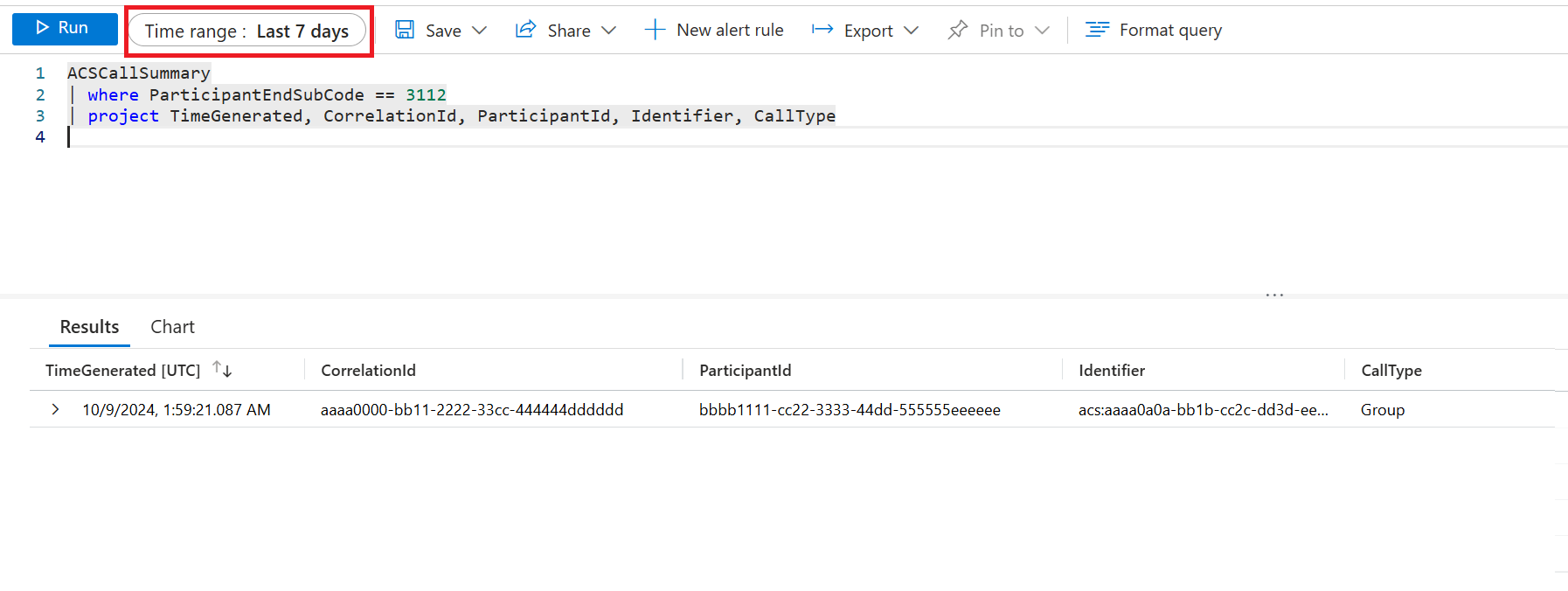1568x591 pixels.
Task: Click the ParticipantId column header
Action: pyautogui.click(x=745, y=371)
